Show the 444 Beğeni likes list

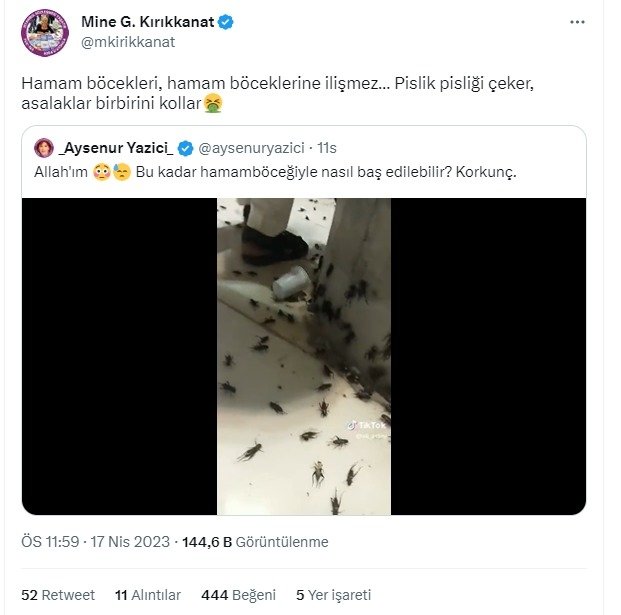[238, 593]
